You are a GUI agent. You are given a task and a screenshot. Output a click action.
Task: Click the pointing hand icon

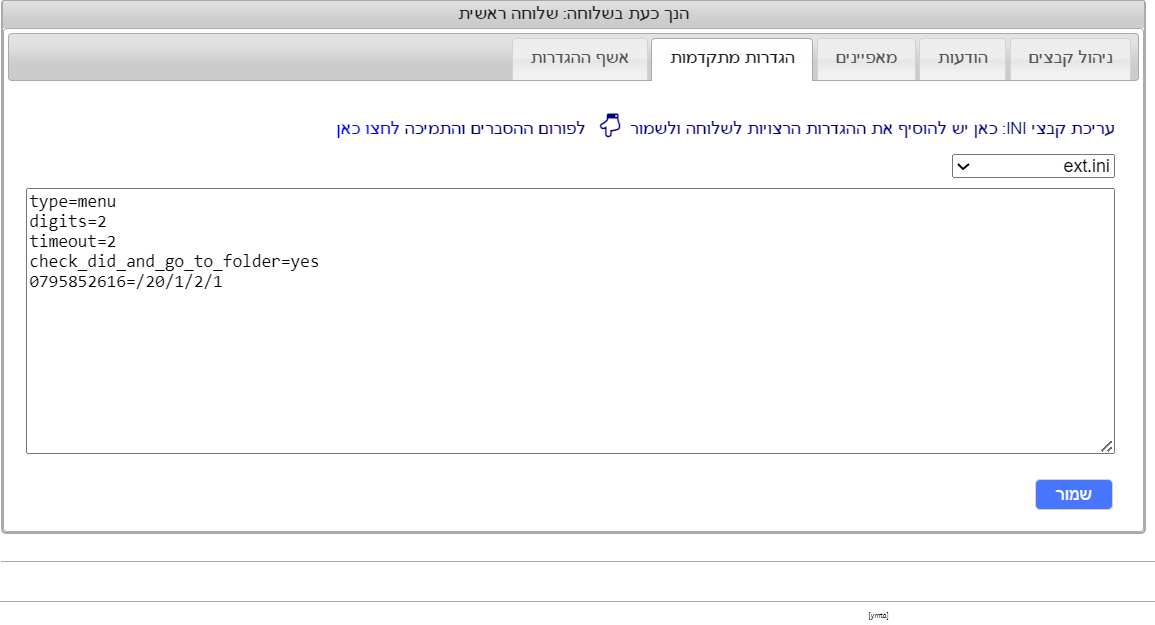click(x=610, y=125)
